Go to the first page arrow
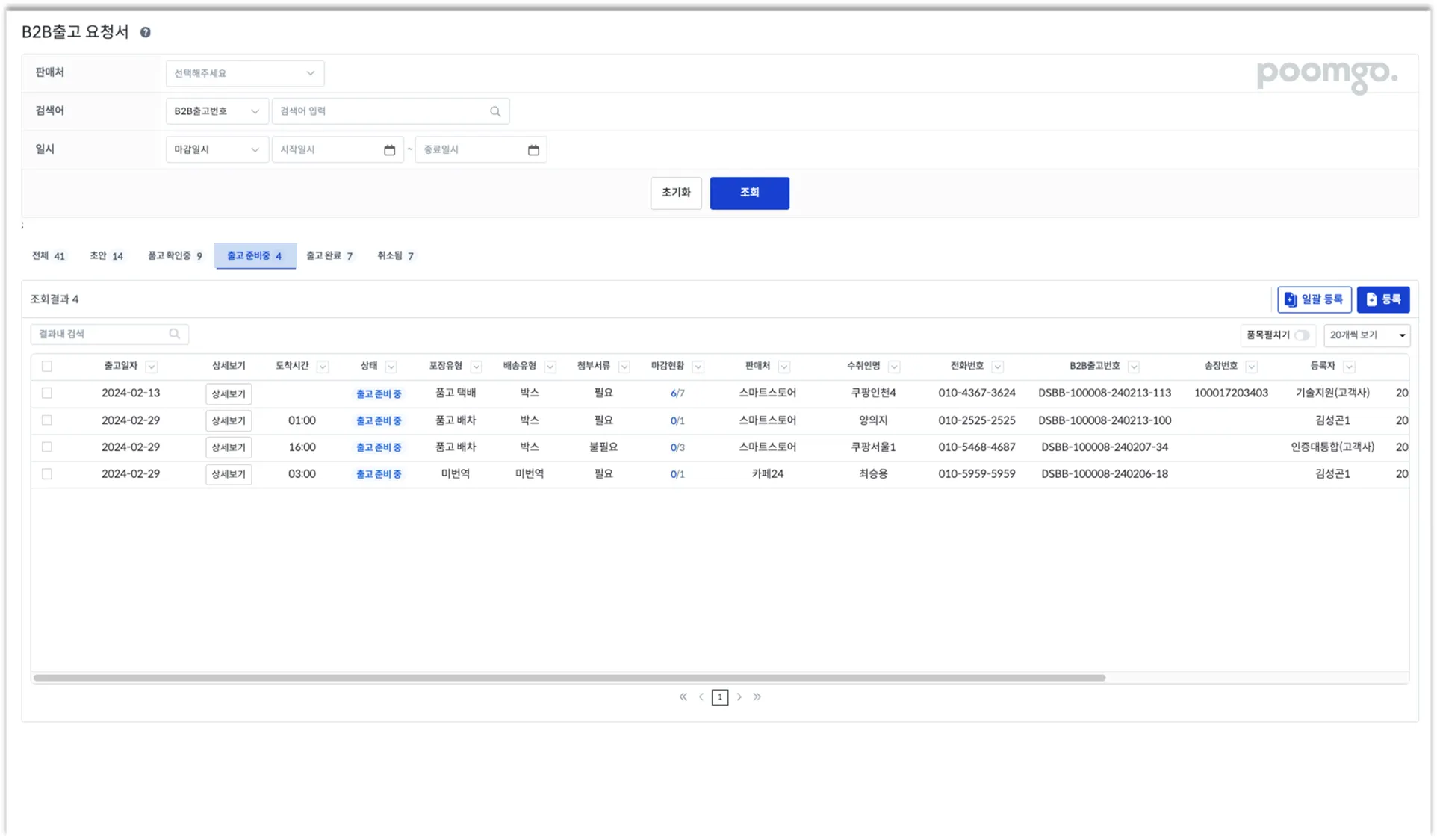 [683, 697]
